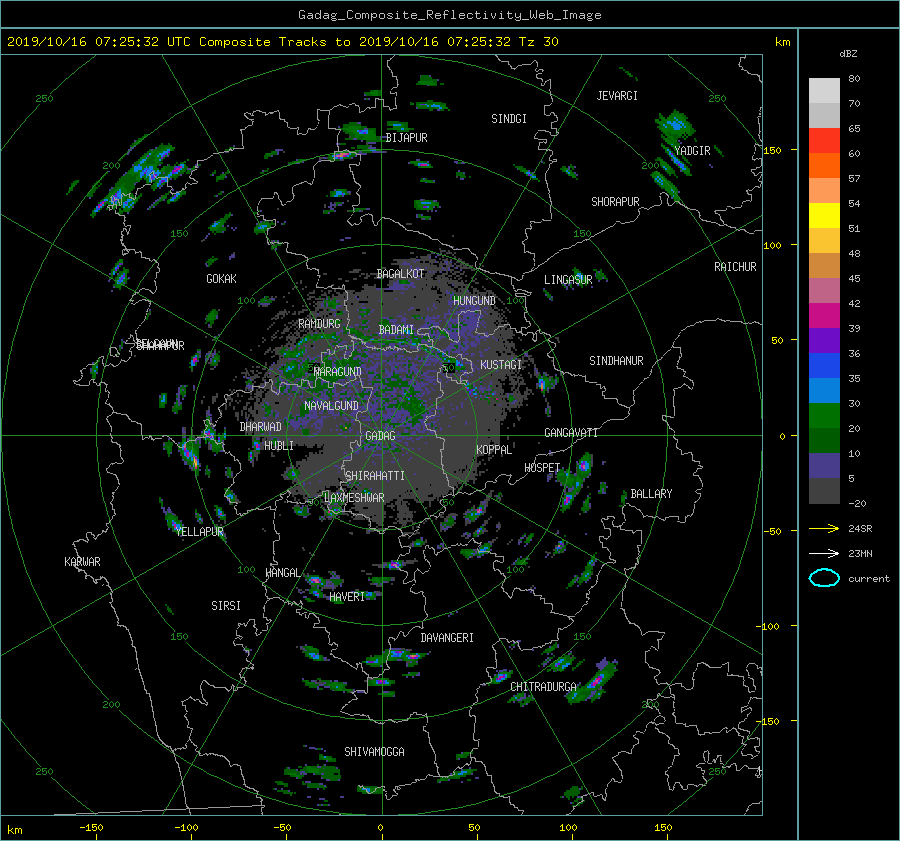Click the DAVANGERI city label
900x841 pixels.
(x=447, y=638)
